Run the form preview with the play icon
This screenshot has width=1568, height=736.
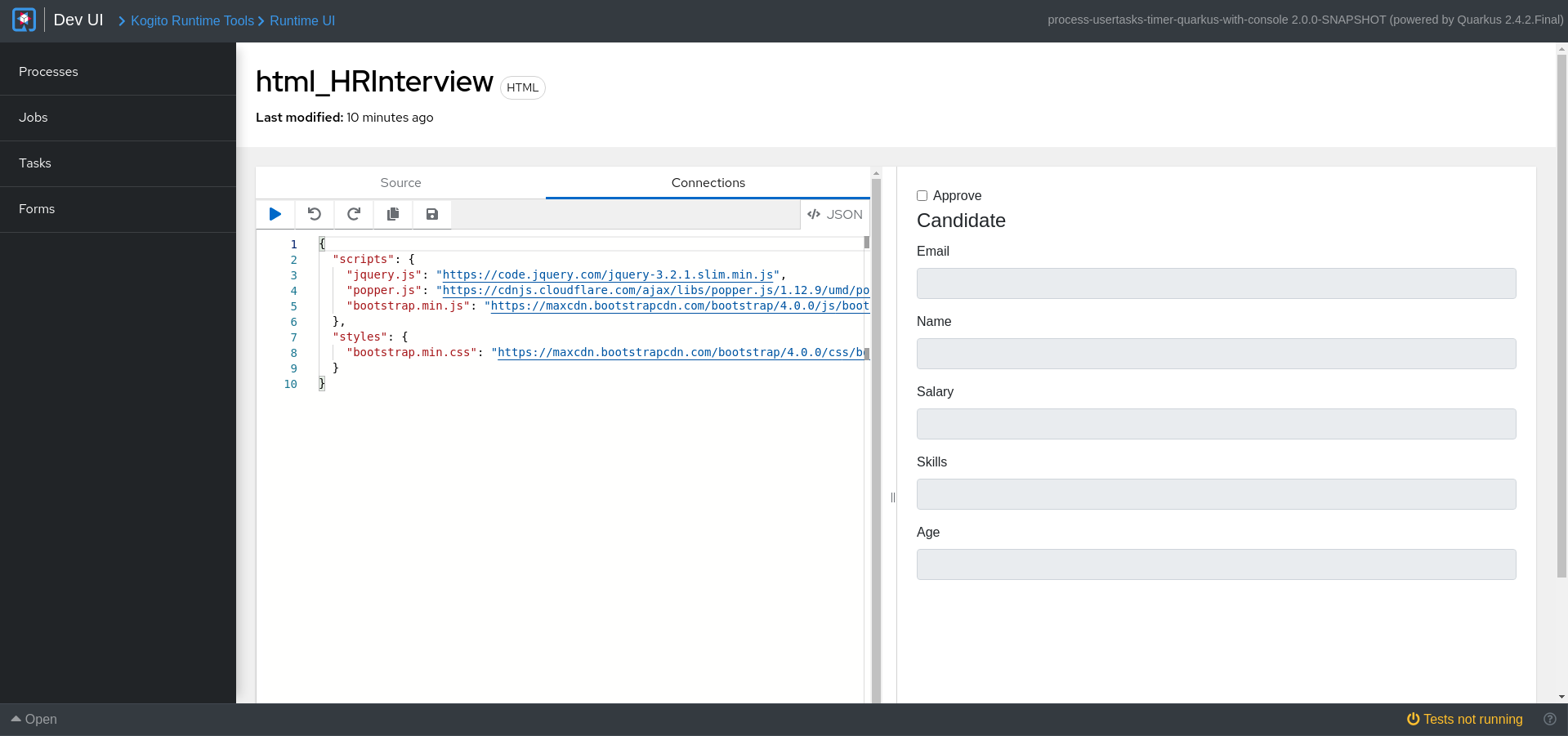(275, 214)
